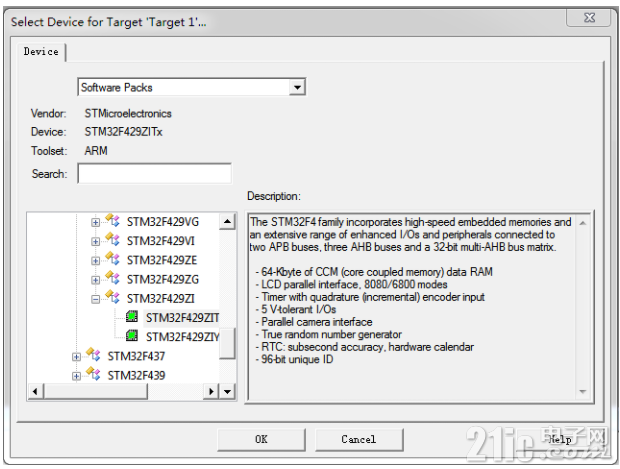Viewport: 620px width, 469px height.
Task: Click device tree scroll down arrow
Action: tap(227, 391)
